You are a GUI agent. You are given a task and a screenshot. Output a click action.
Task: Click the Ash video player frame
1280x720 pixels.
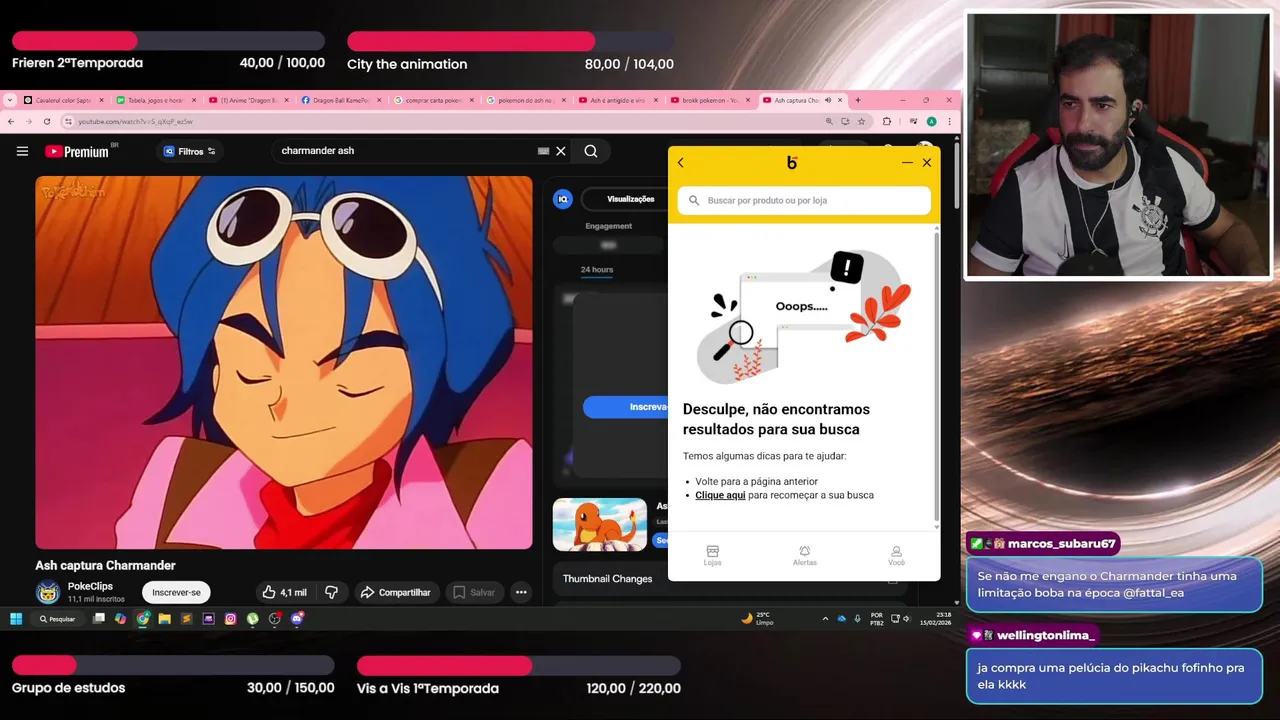click(284, 362)
